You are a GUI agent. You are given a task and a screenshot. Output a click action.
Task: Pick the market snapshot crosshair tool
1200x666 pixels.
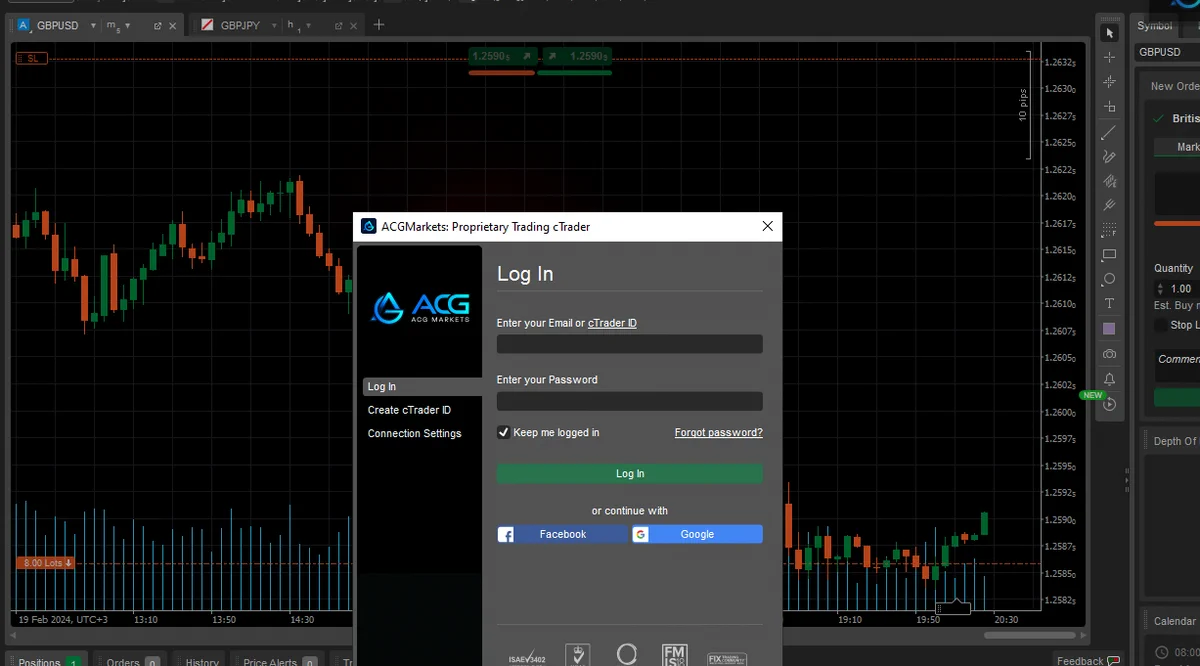pyautogui.click(x=1109, y=82)
